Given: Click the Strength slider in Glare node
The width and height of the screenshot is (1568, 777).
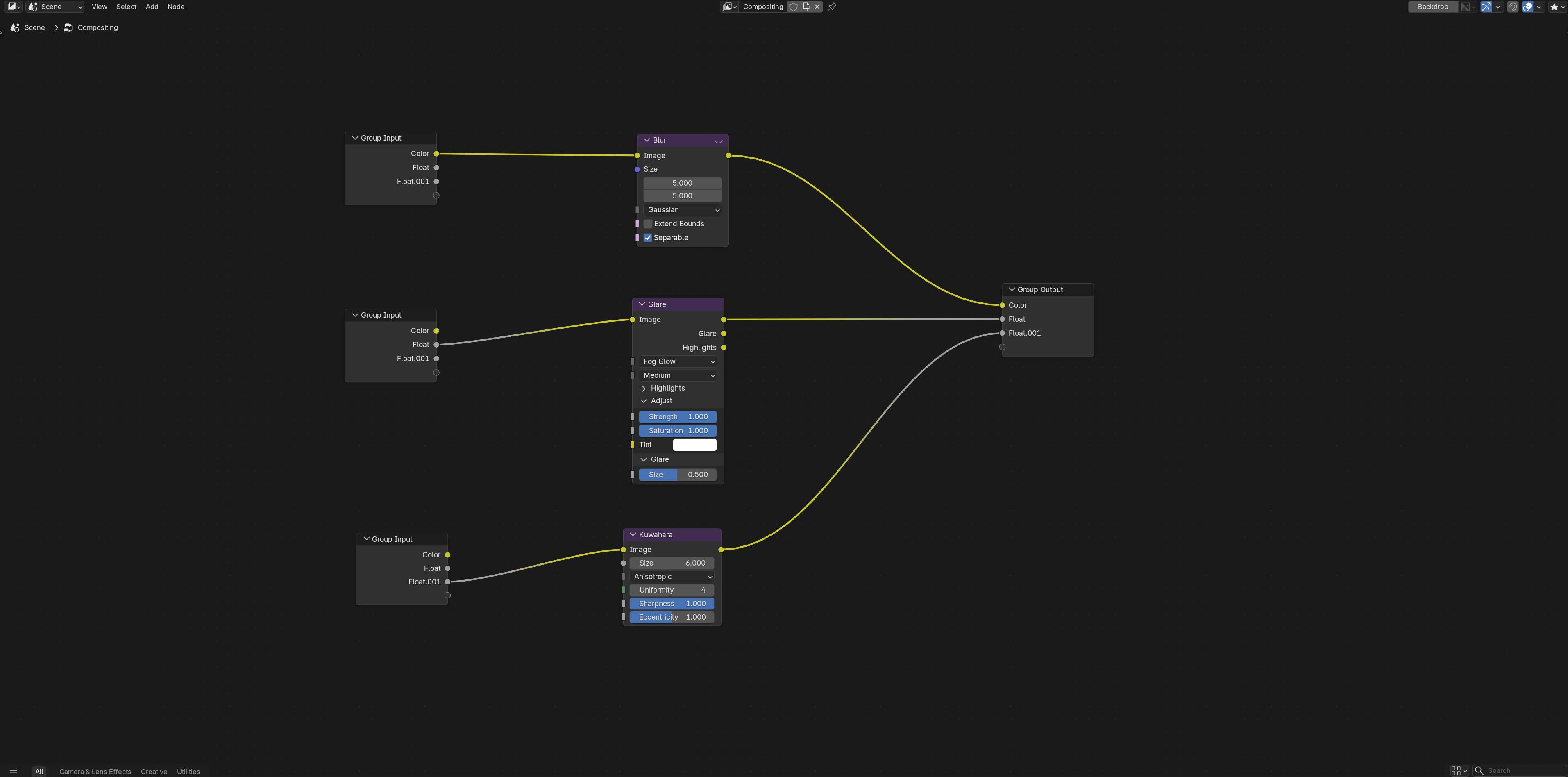Looking at the screenshot, I should coord(678,417).
